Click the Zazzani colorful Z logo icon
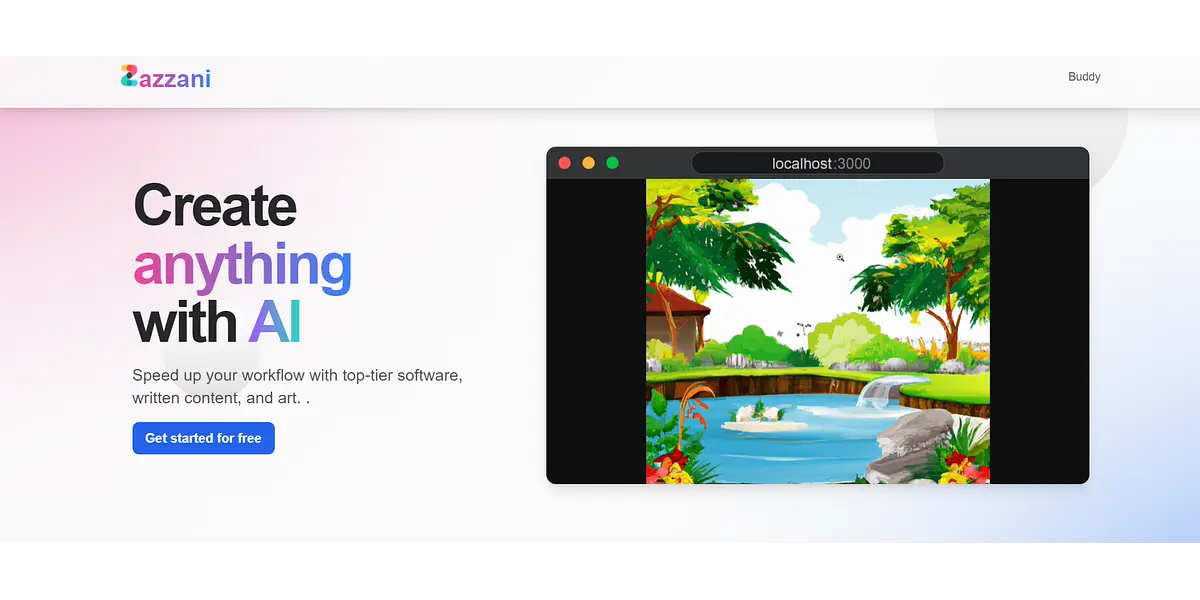Viewport: 1200px width, 600px height. [129, 76]
